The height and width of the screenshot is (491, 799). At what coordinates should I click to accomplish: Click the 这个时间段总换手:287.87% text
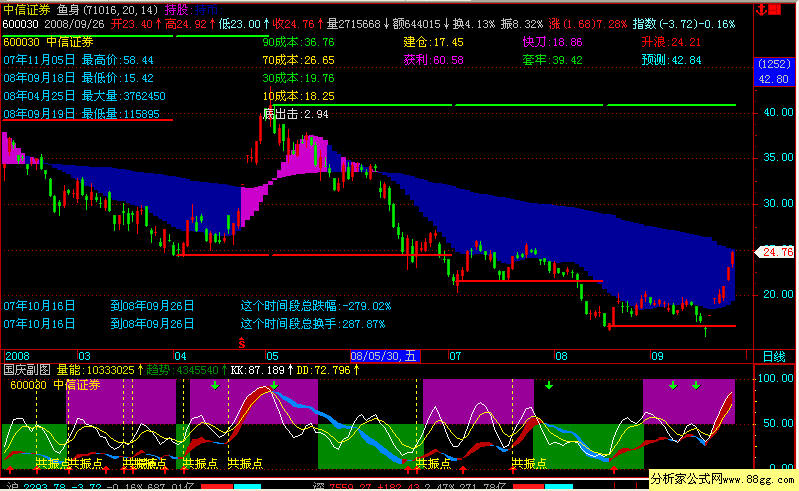(313, 324)
